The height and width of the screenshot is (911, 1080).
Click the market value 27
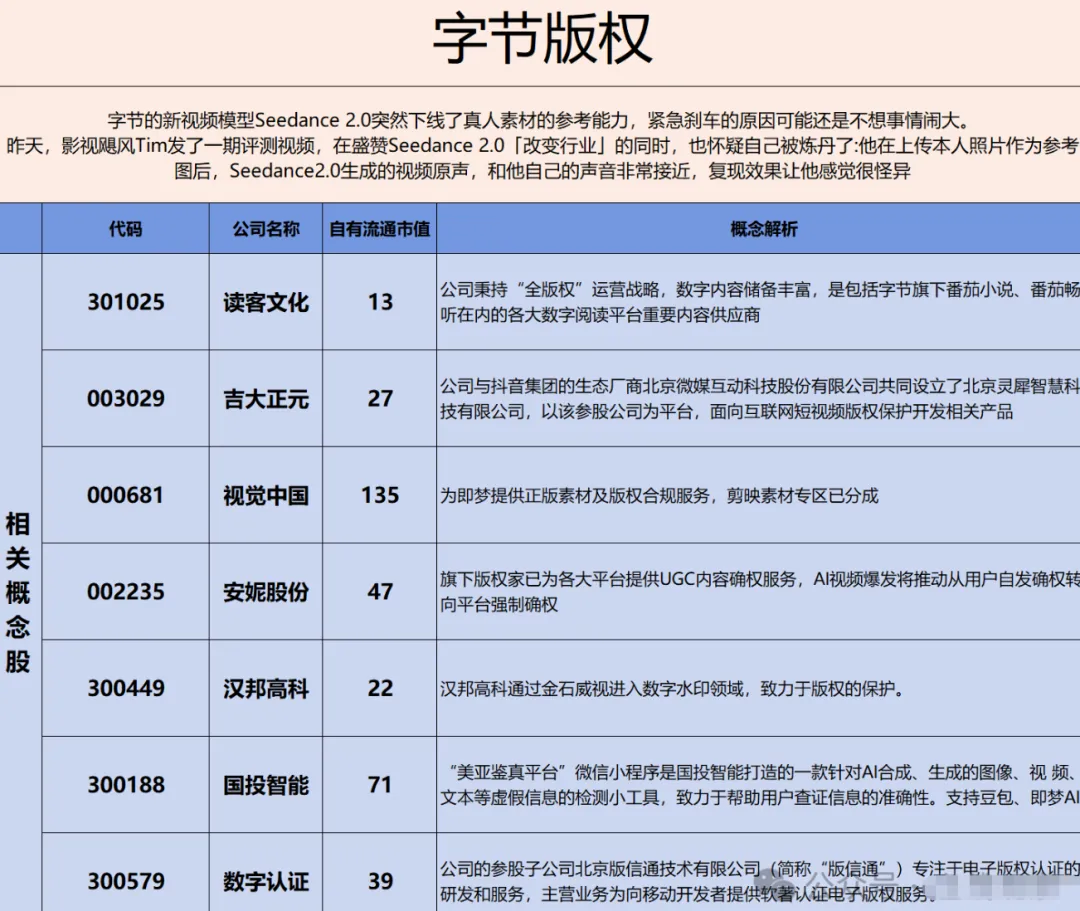(380, 398)
